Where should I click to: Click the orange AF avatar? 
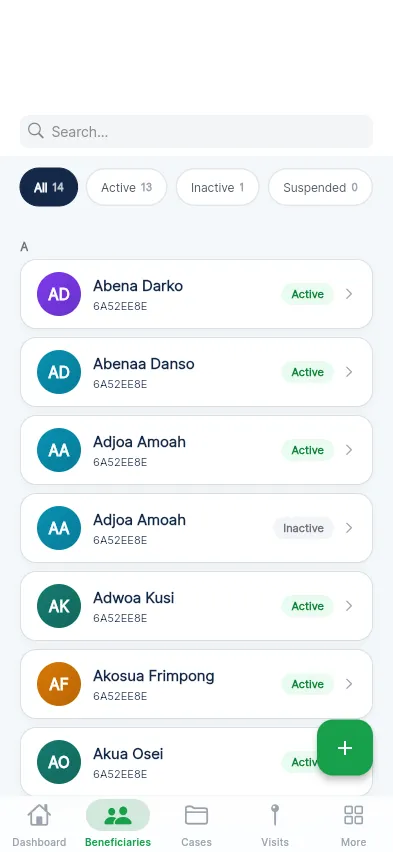click(59, 684)
